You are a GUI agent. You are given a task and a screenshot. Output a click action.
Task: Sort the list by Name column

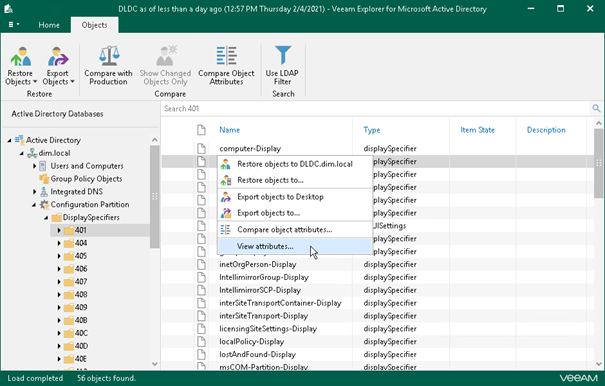tap(230, 130)
